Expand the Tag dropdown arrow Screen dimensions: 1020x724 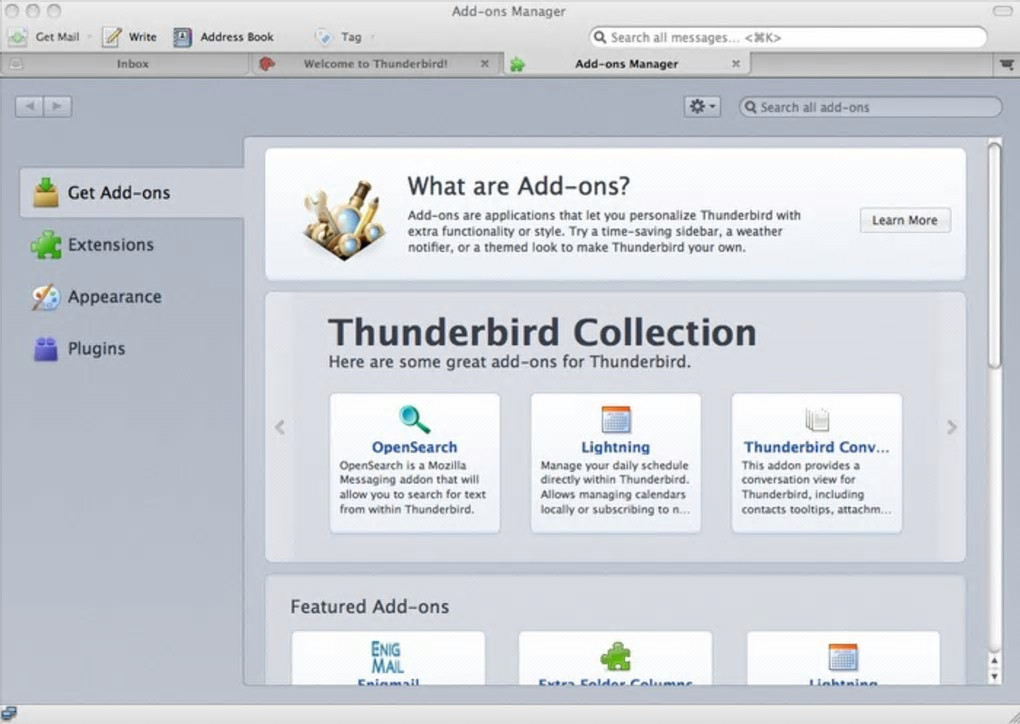(373, 37)
